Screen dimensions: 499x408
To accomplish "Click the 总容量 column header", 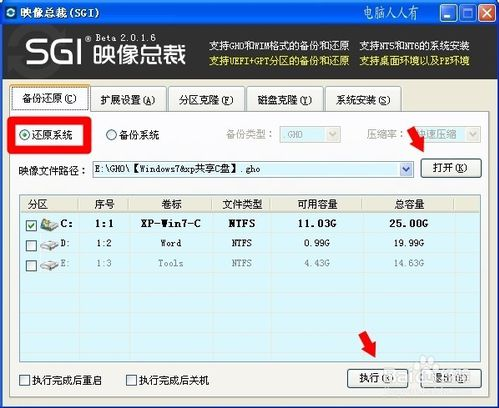I will click(x=408, y=204).
